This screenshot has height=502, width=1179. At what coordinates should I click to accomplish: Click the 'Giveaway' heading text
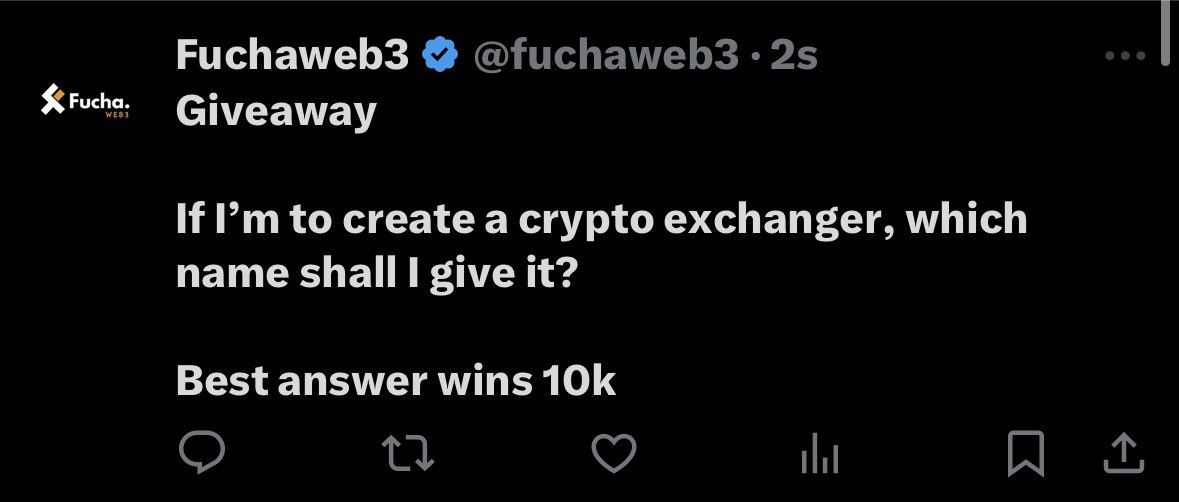(x=275, y=111)
